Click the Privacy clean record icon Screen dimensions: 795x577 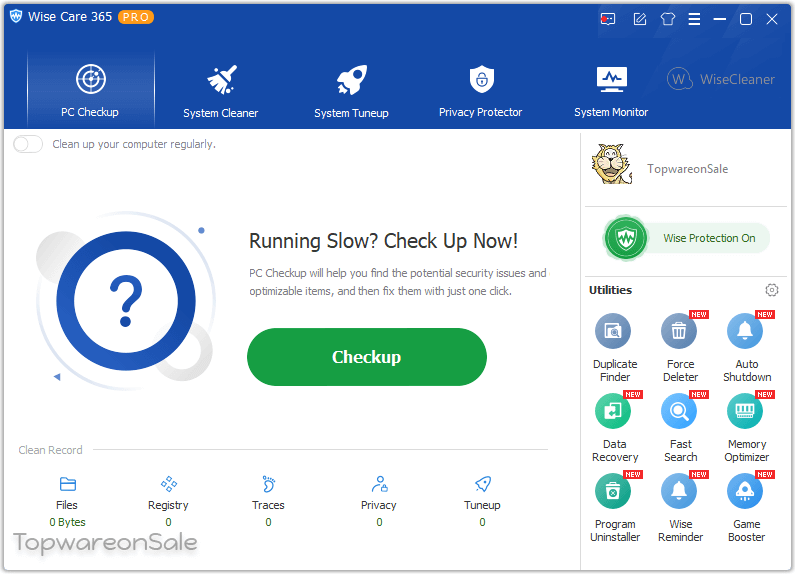[x=379, y=484]
